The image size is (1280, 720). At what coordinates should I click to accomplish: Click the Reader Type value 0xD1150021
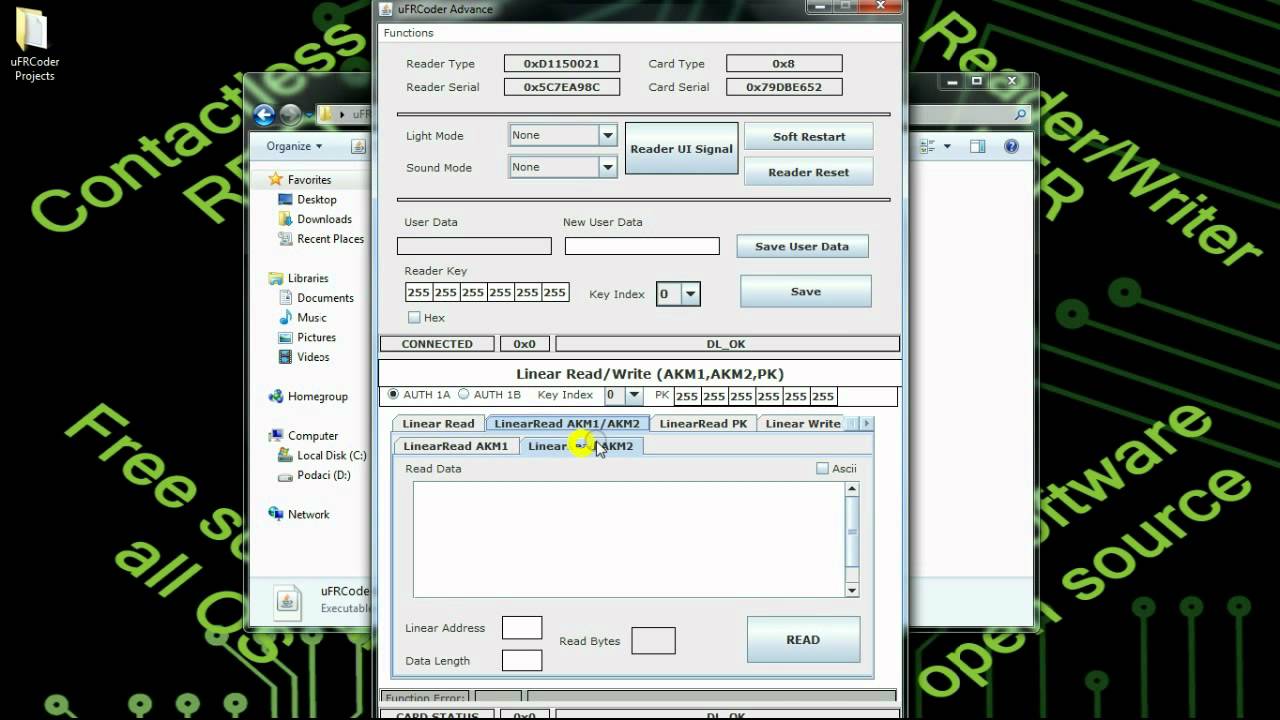click(562, 63)
